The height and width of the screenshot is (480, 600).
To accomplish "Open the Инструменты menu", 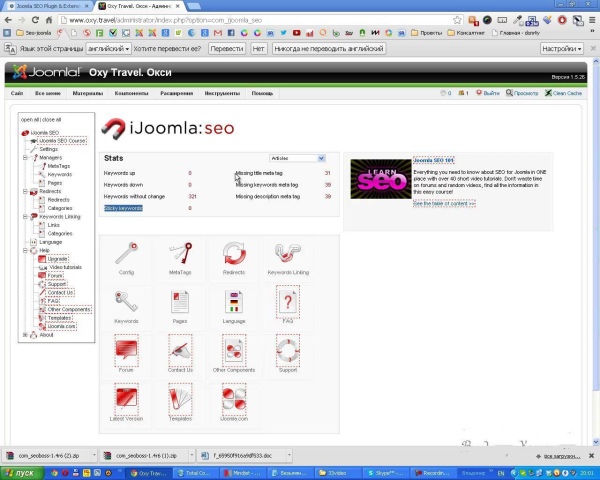I will tap(222, 93).
